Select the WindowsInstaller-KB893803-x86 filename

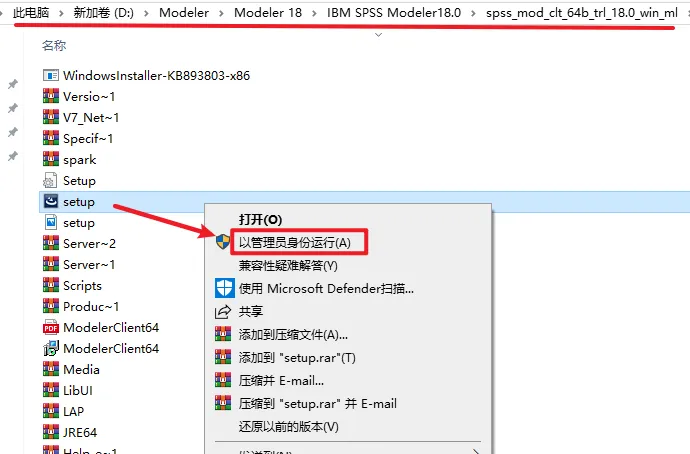(x=156, y=76)
